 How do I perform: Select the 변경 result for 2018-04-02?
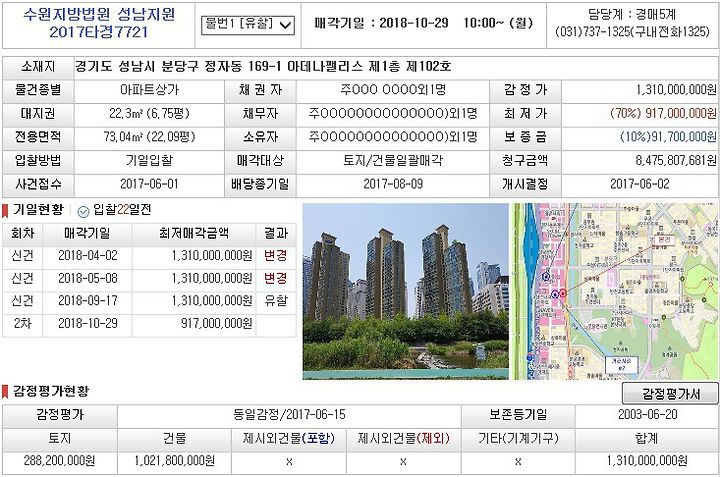tap(276, 255)
